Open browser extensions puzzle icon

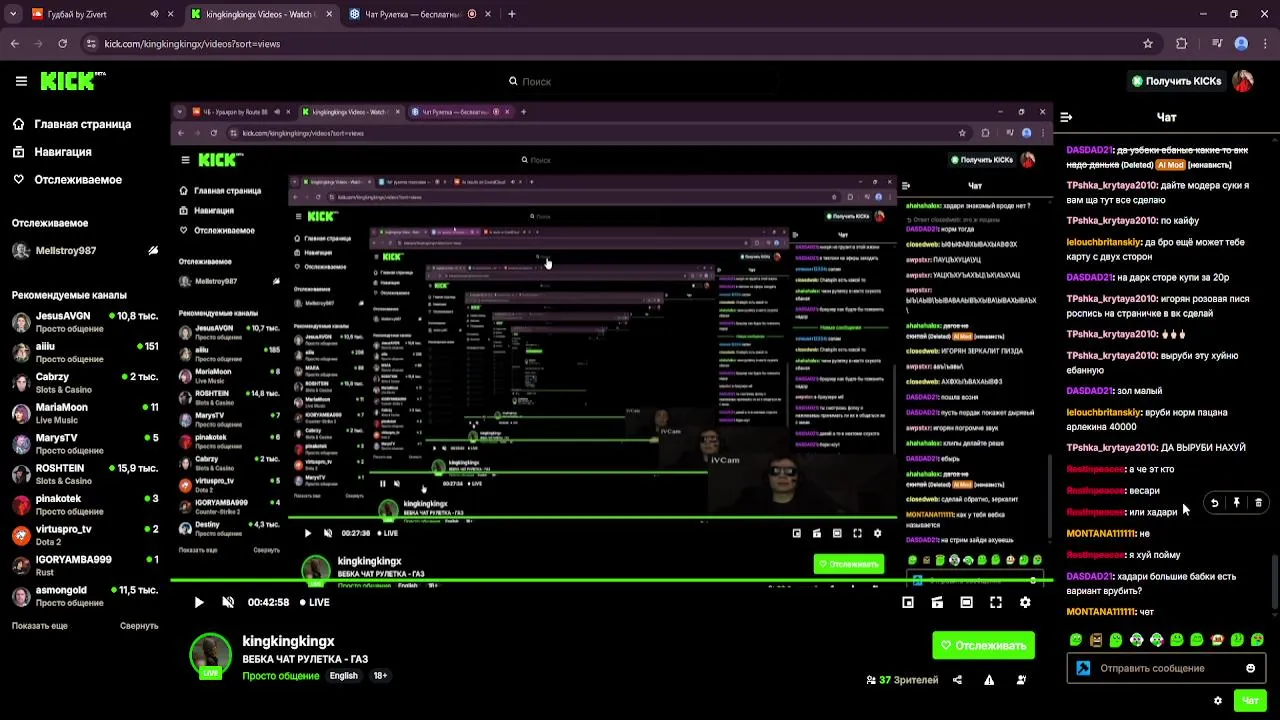pos(1182,44)
